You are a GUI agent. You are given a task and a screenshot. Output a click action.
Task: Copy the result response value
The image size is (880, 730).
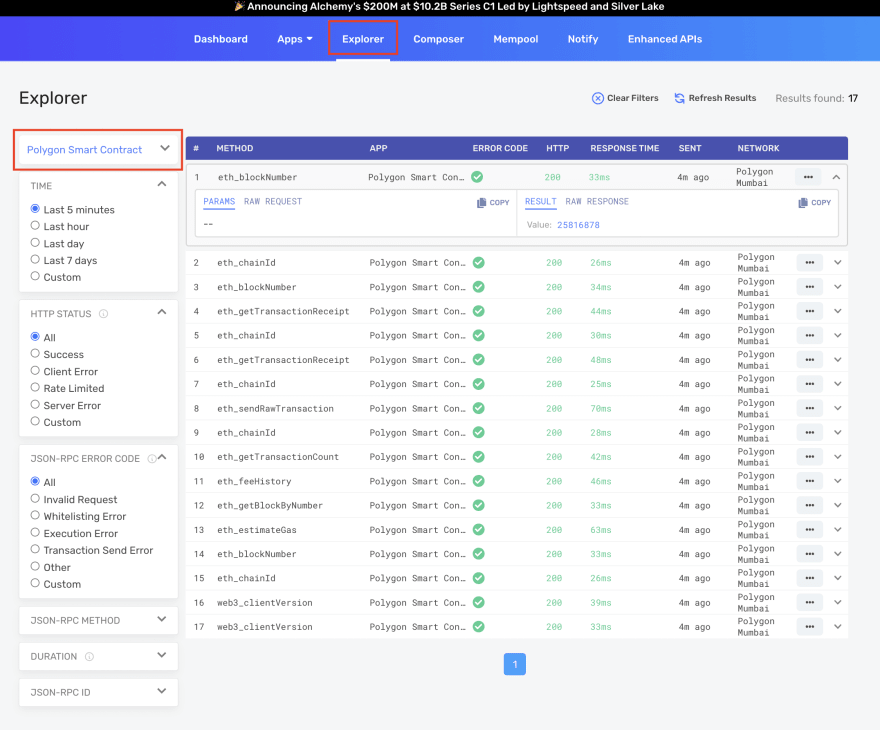pyautogui.click(x=814, y=202)
